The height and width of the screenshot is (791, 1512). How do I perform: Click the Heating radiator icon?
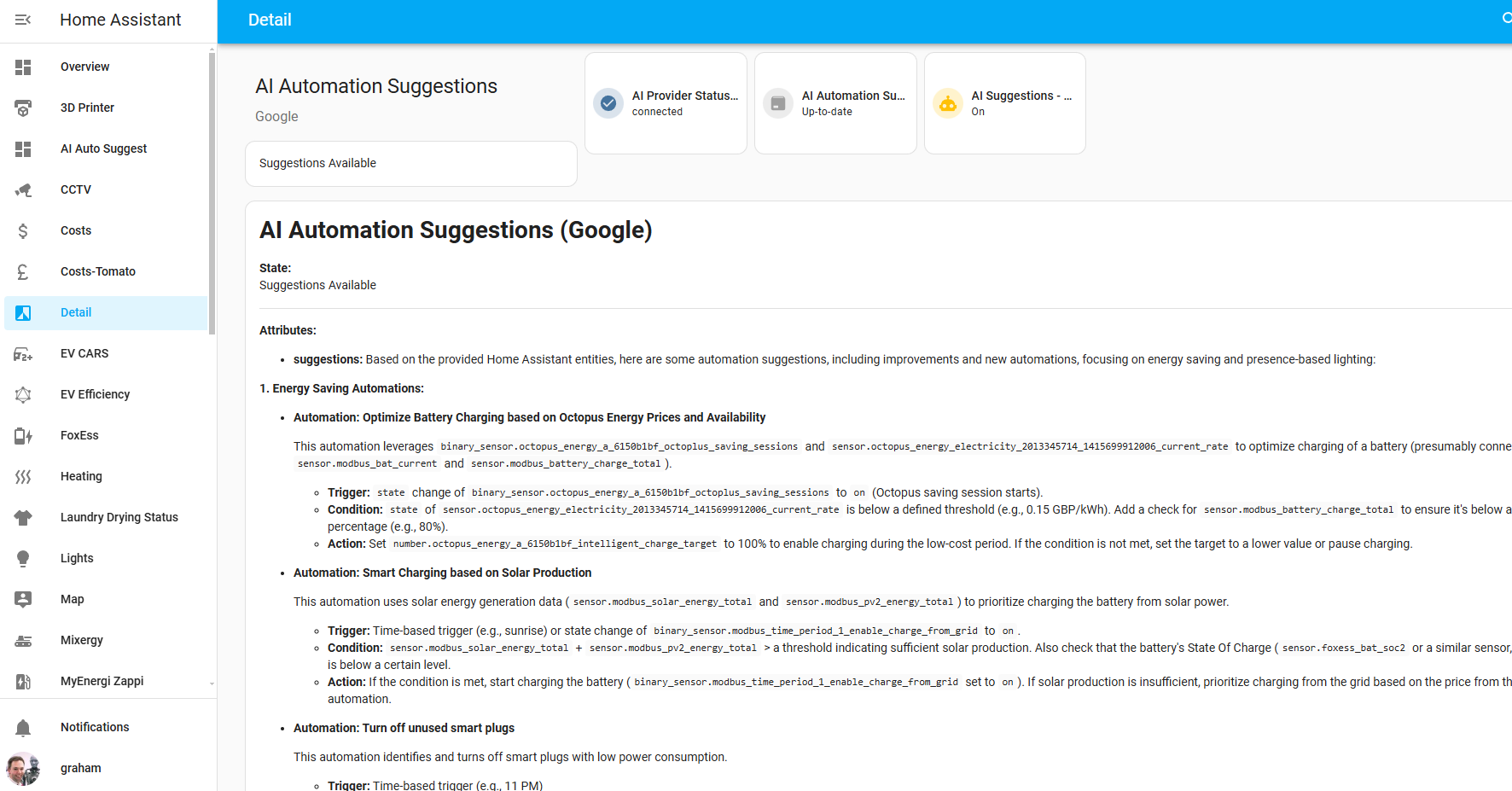[x=23, y=477]
